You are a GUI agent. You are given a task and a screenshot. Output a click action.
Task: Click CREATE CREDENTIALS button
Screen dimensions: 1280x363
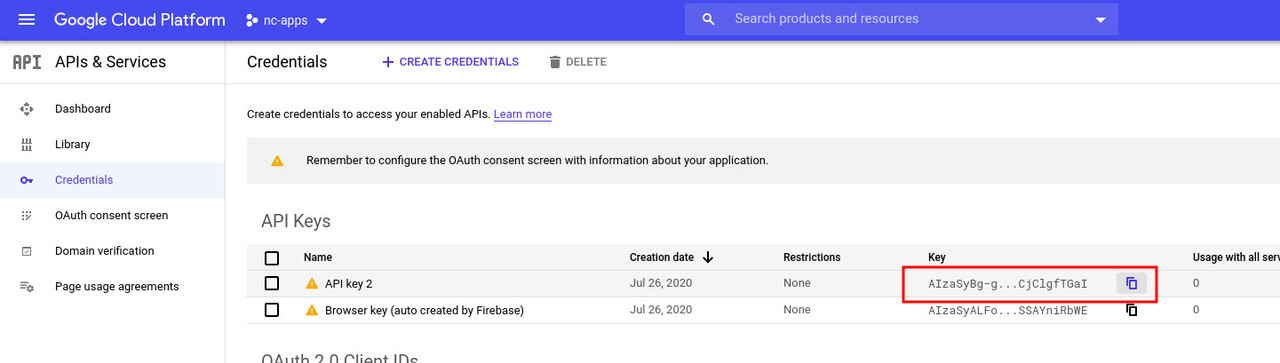450,62
